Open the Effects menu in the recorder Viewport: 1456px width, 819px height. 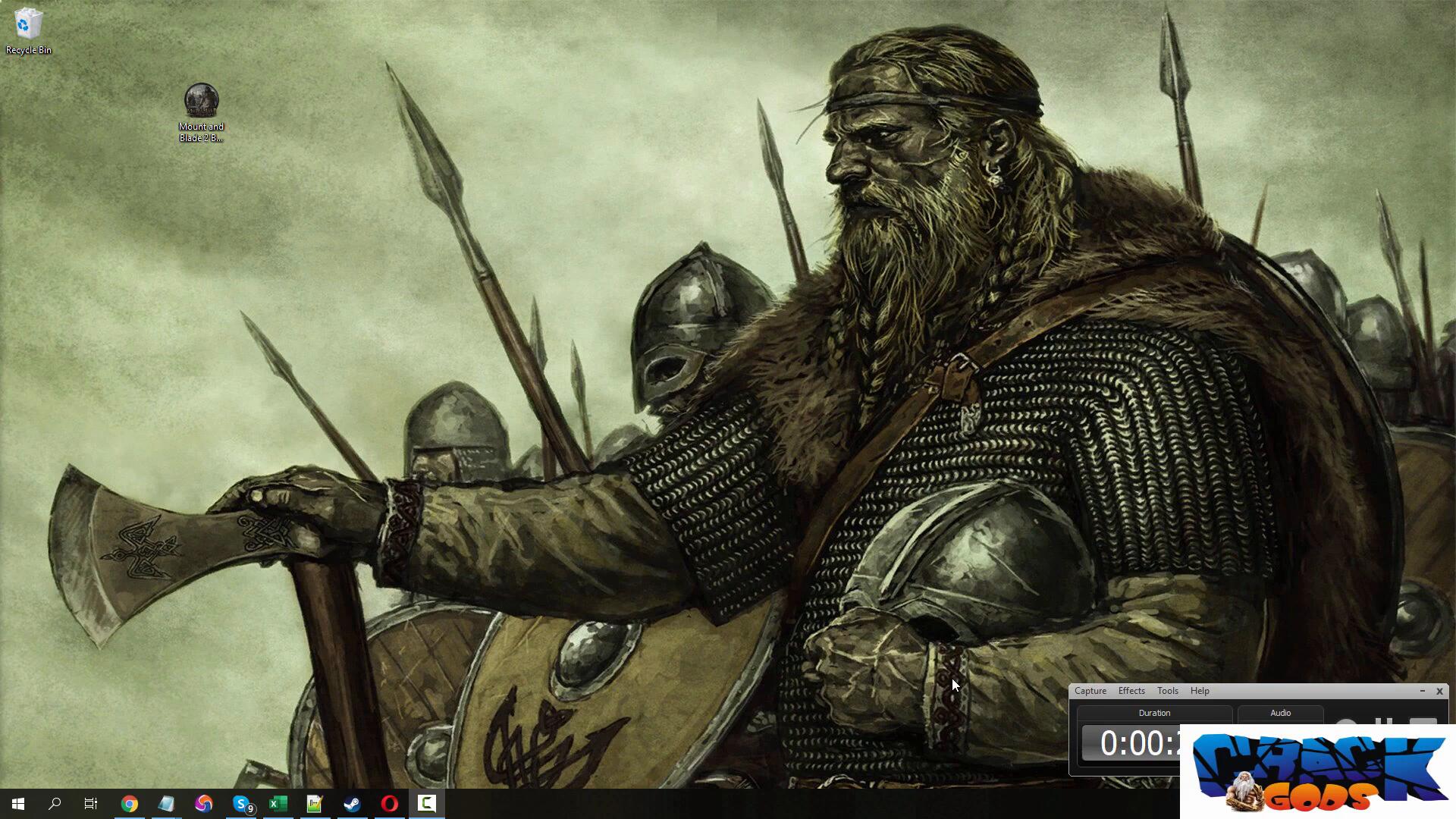click(1131, 691)
